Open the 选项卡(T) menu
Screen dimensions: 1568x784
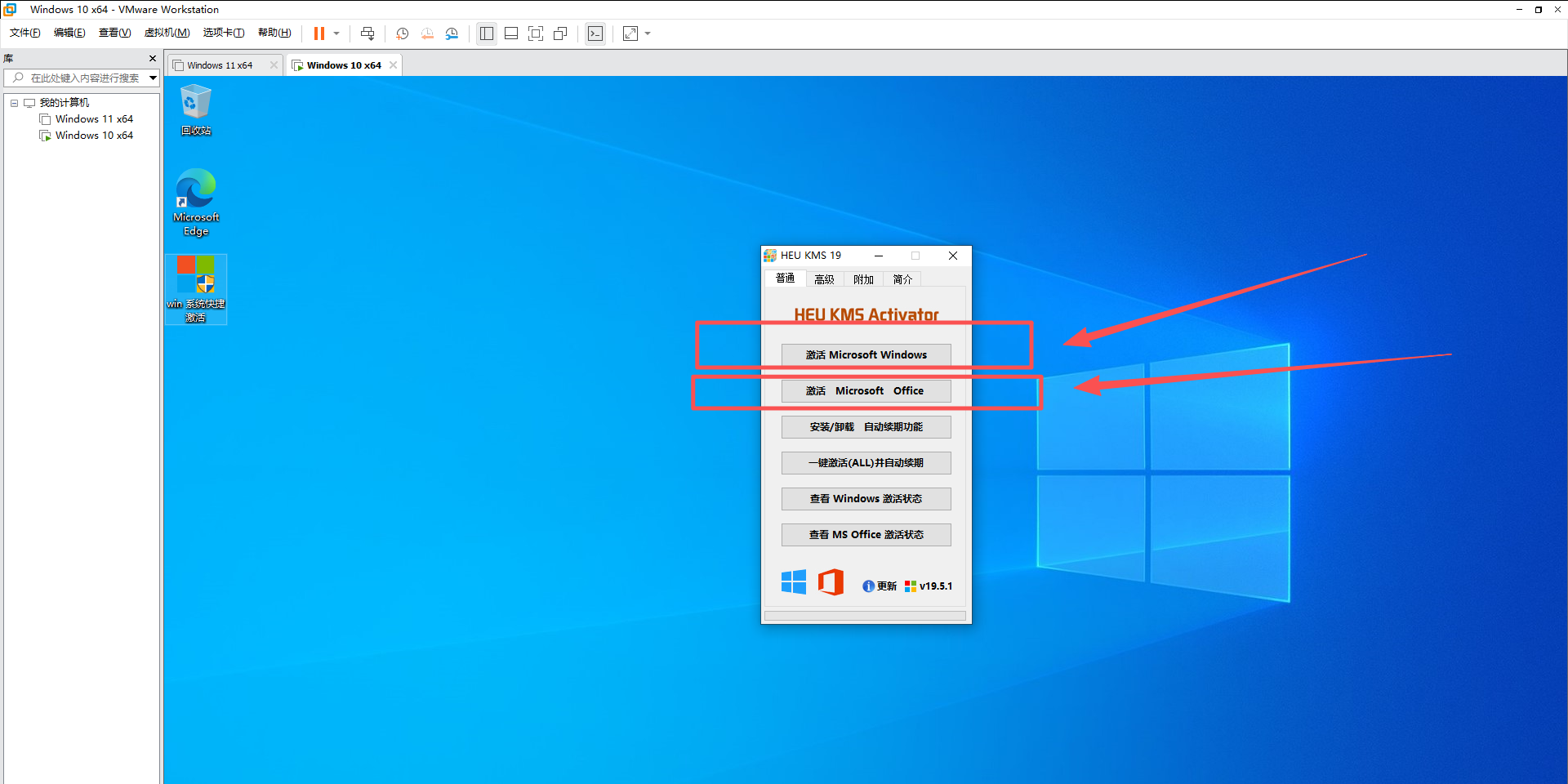point(224,33)
